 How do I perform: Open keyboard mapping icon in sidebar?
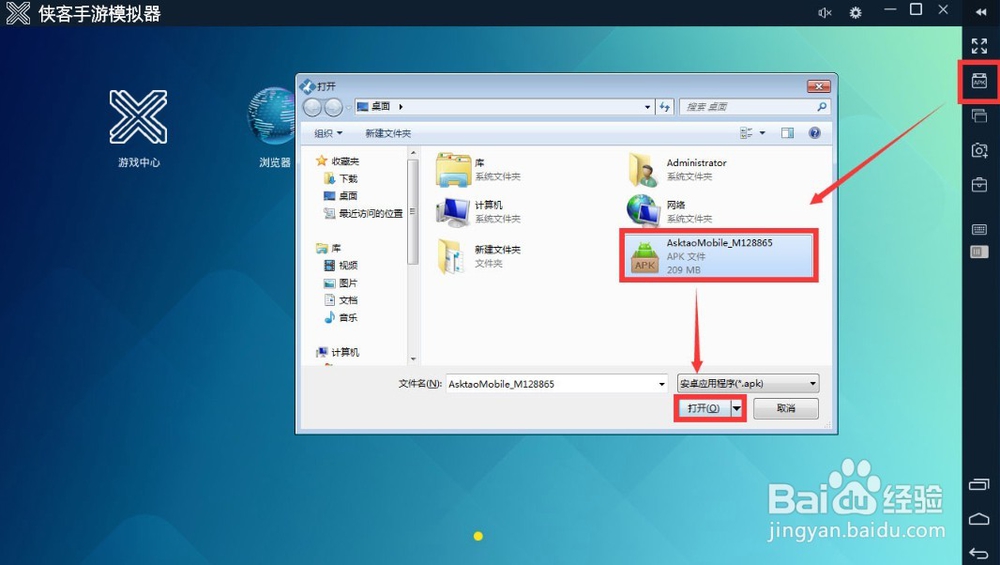[x=979, y=230]
